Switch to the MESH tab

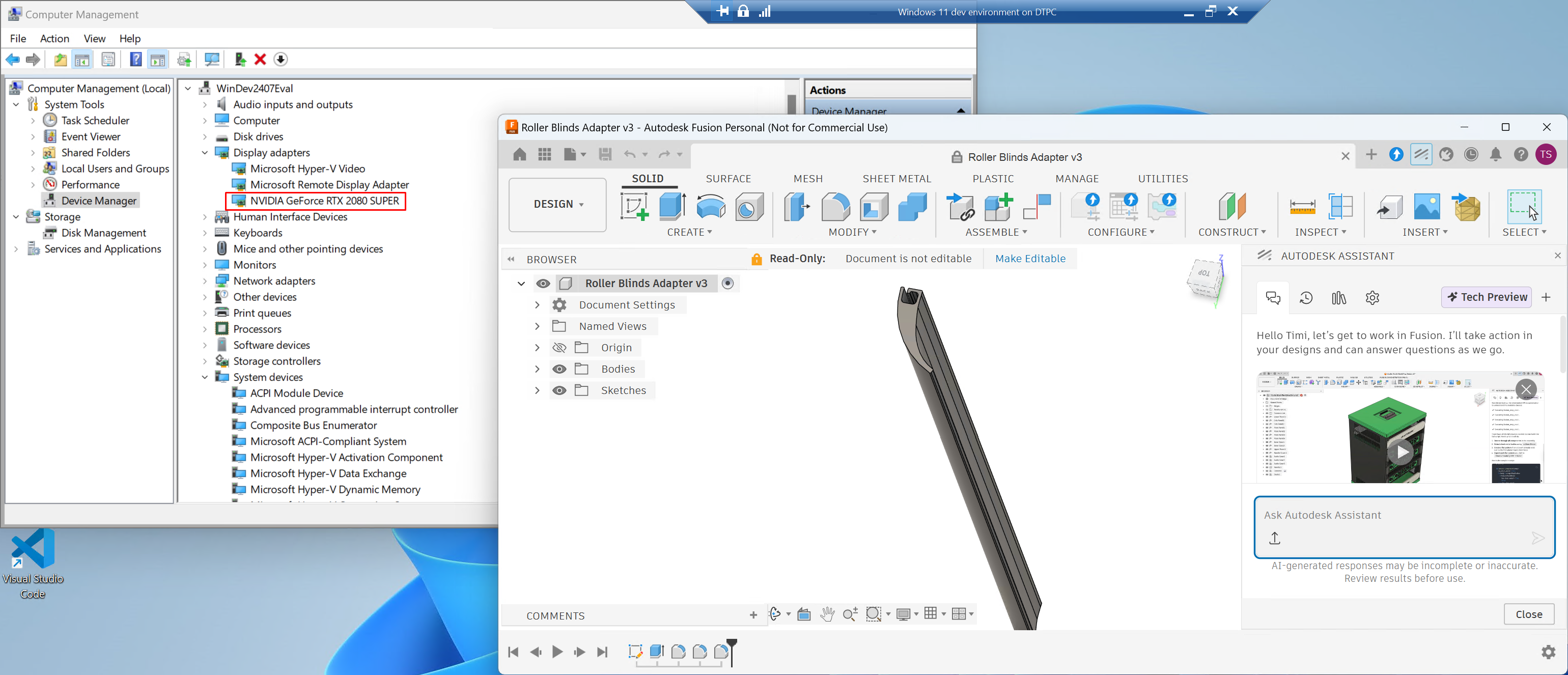click(808, 179)
